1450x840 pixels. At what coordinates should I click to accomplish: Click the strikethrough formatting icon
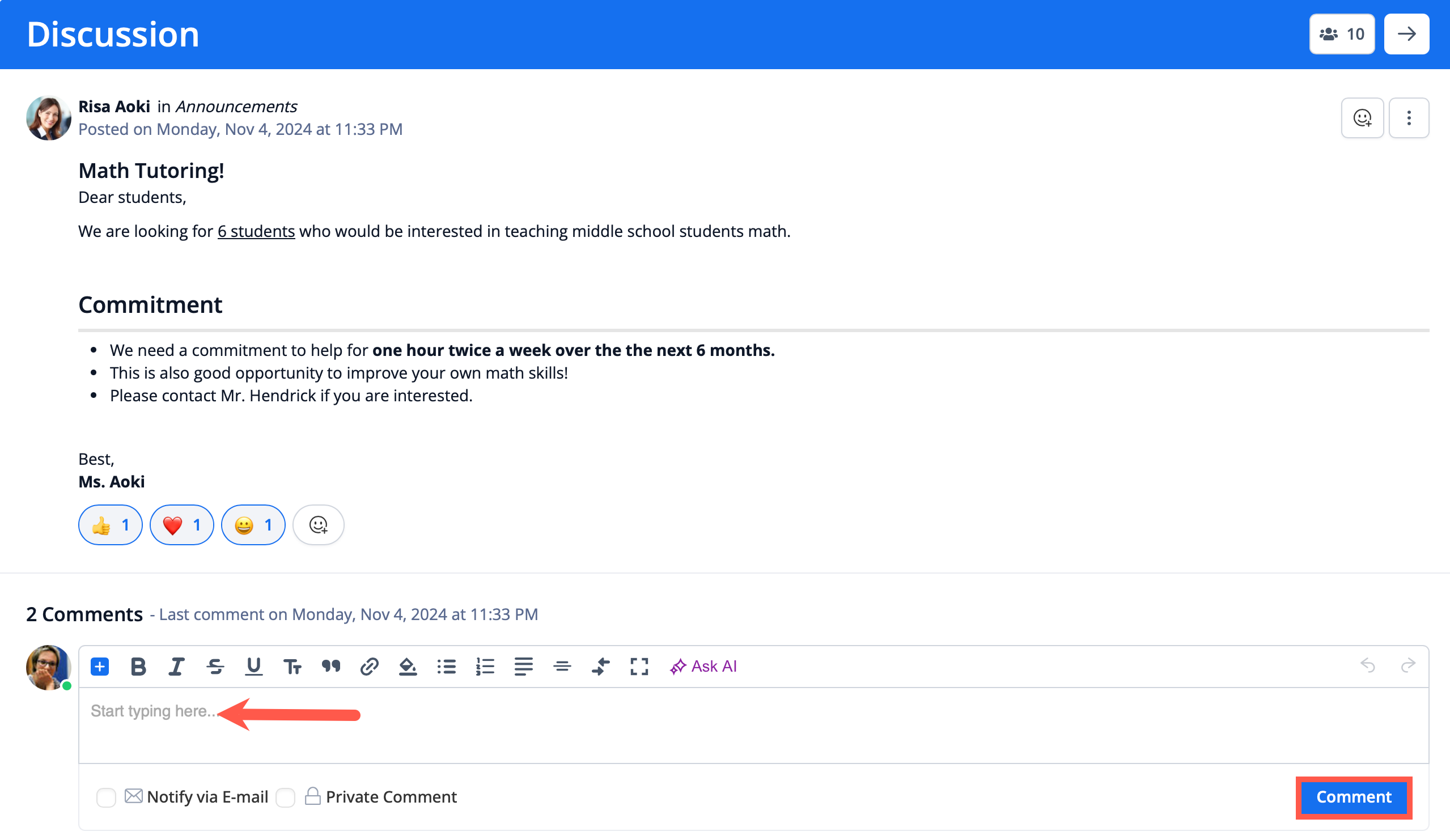point(215,666)
